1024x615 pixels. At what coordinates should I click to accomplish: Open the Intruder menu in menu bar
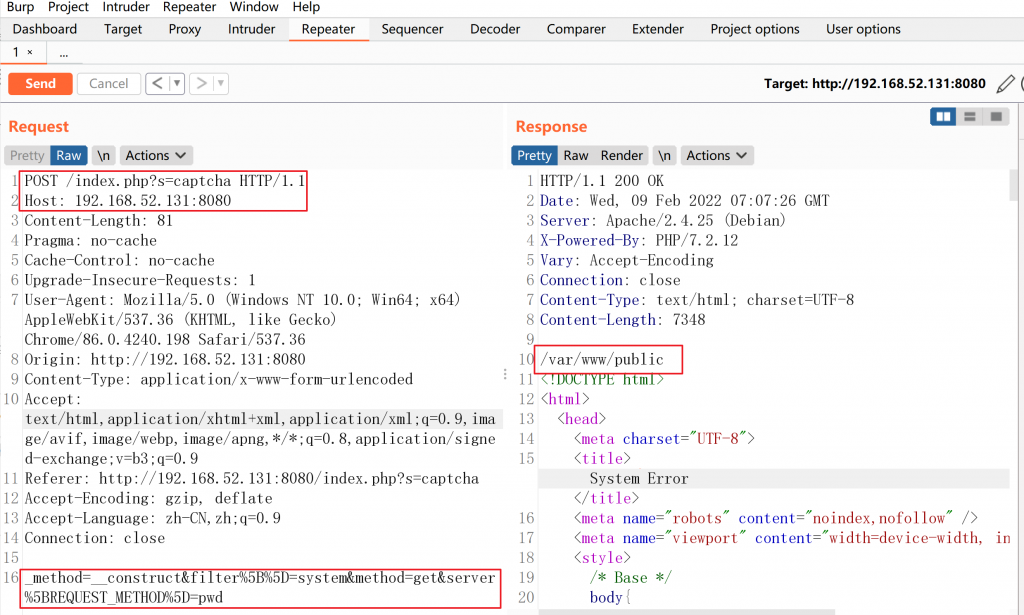(x=125, y=7)
